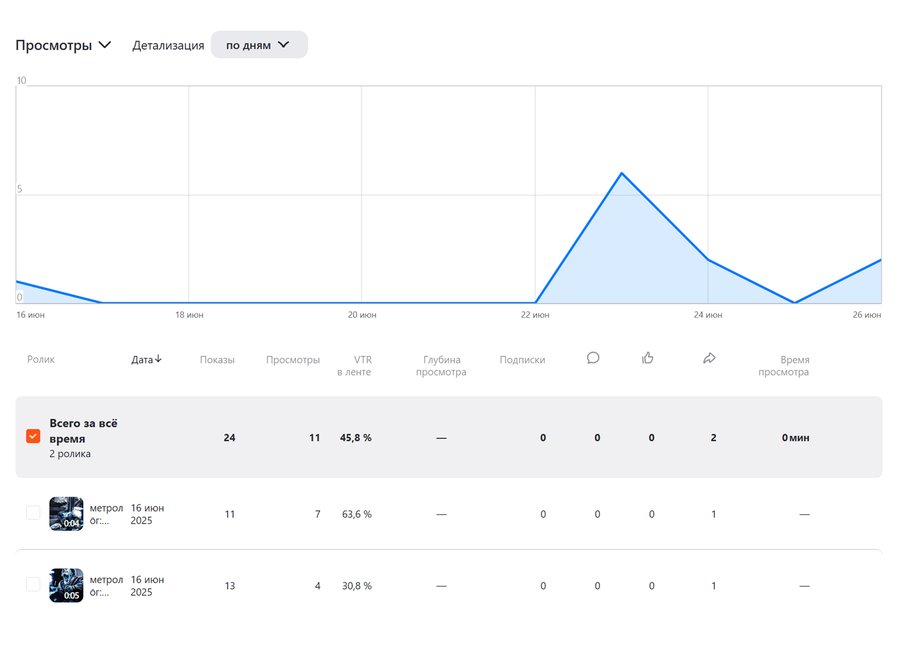Sort by the Показы column header

(217, 360)
